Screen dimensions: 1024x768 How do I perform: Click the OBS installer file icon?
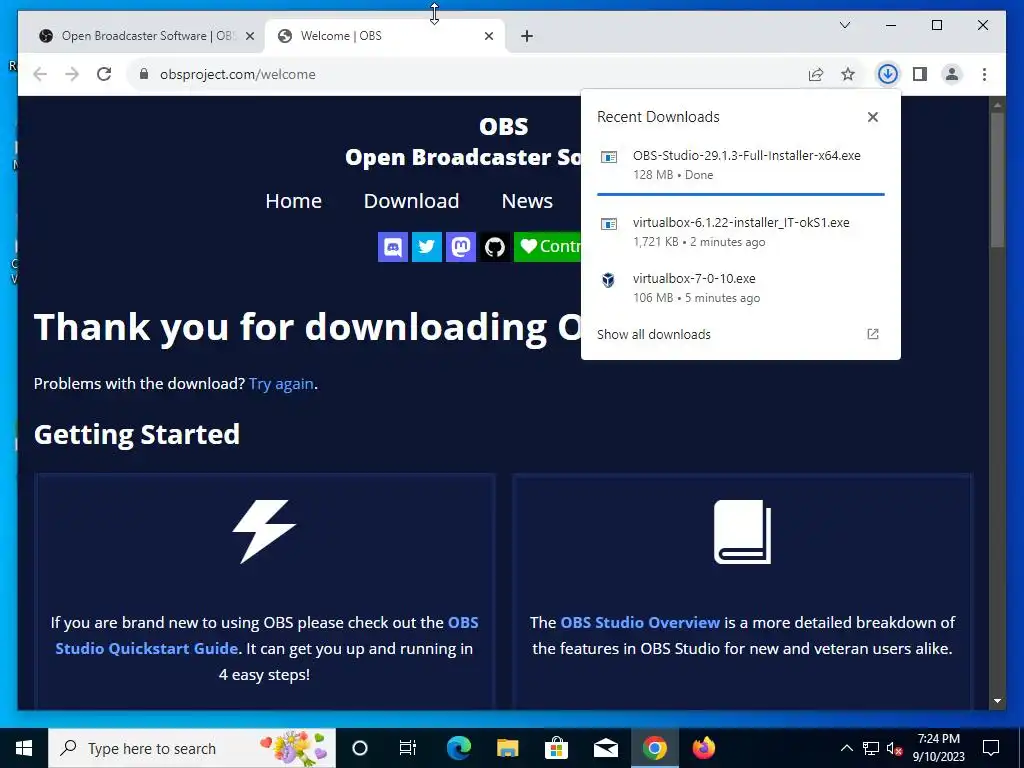point(609,157)
